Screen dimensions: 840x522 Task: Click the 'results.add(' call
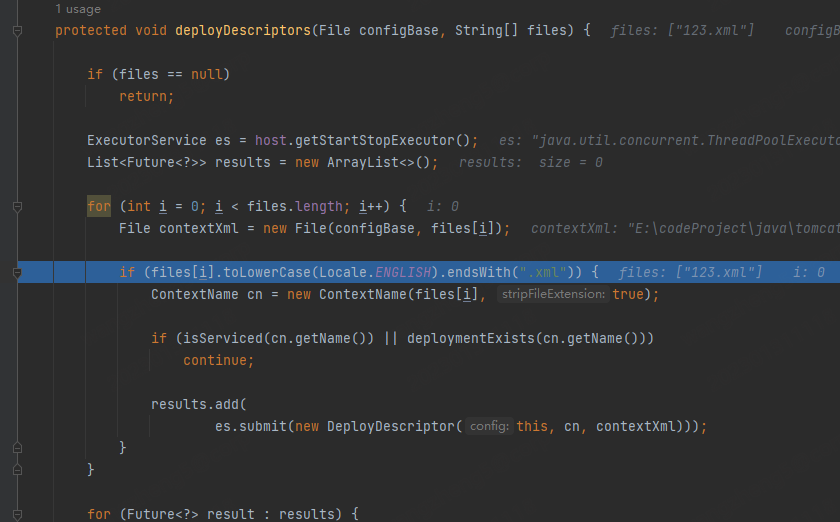coord(199,404)
